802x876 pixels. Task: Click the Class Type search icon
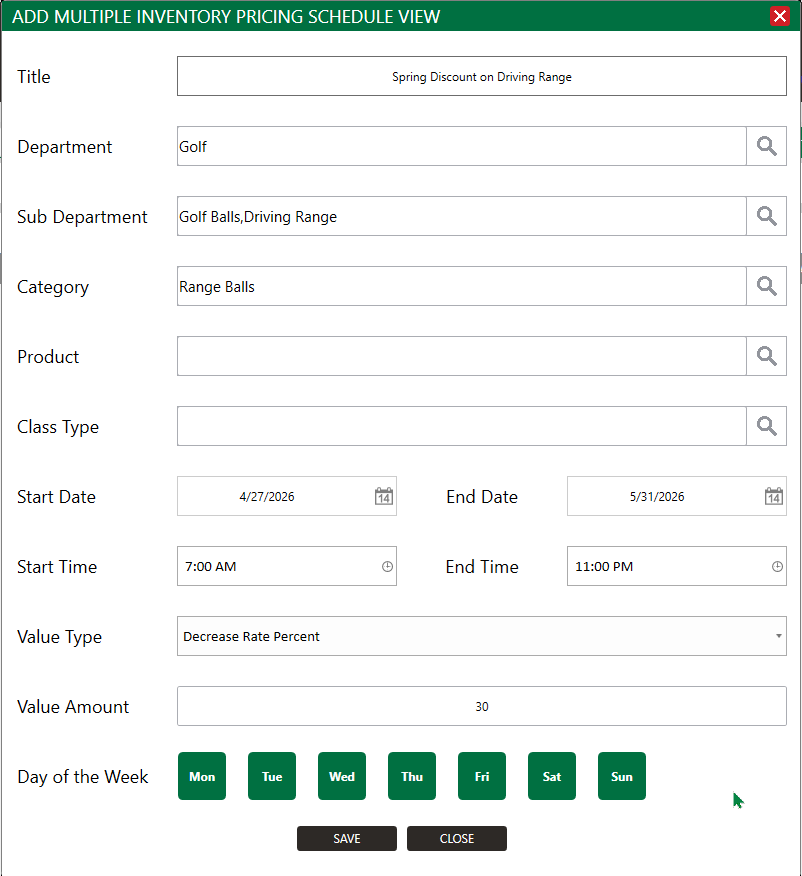766,426
